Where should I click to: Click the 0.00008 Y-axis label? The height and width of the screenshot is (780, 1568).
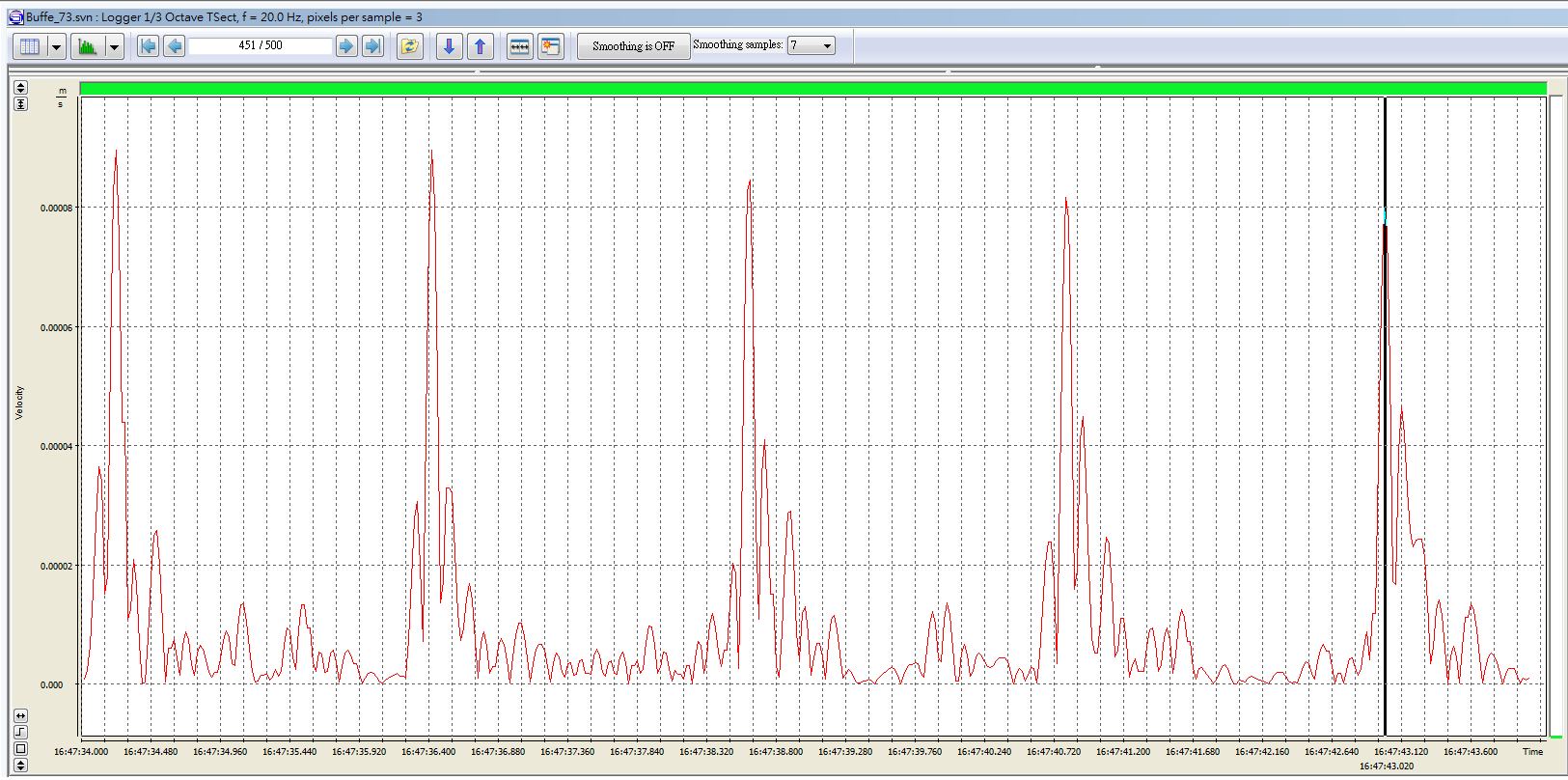[x=57, y=209]
